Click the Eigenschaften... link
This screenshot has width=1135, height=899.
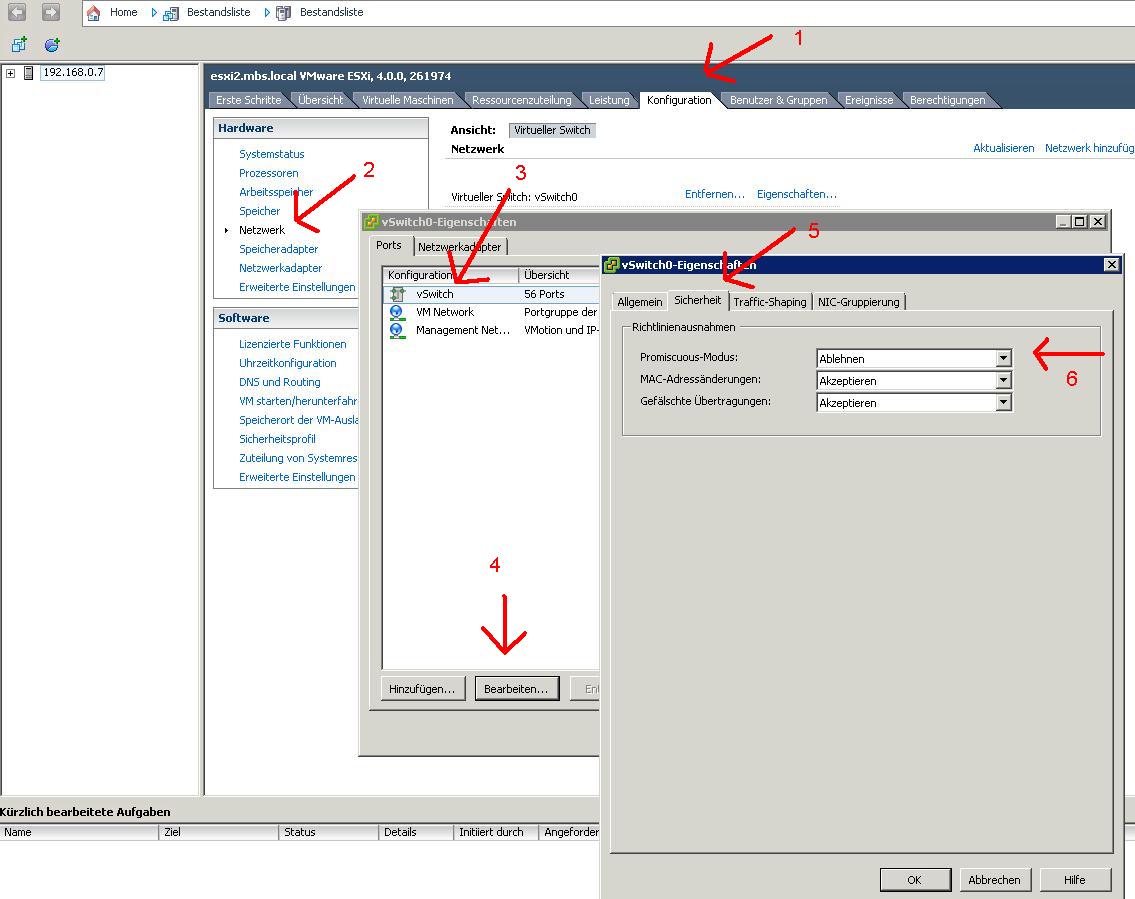(x=796, y=194)
